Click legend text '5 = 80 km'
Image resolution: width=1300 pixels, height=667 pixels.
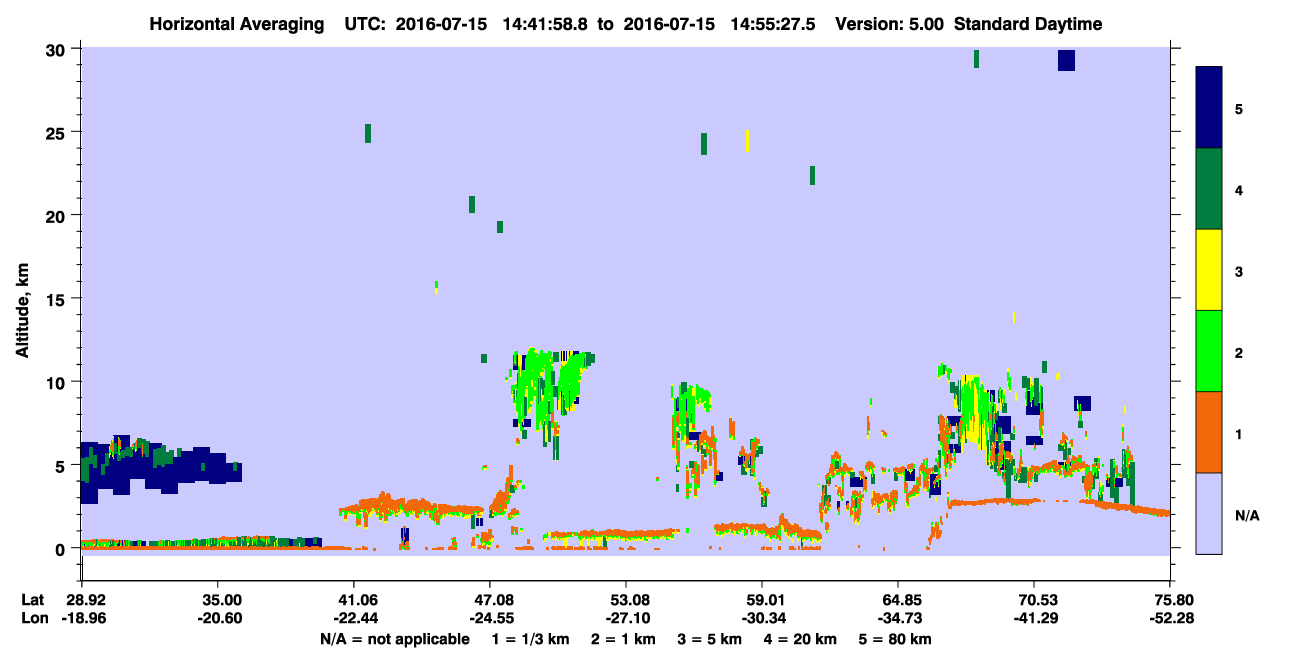click(x=895, y=639)
